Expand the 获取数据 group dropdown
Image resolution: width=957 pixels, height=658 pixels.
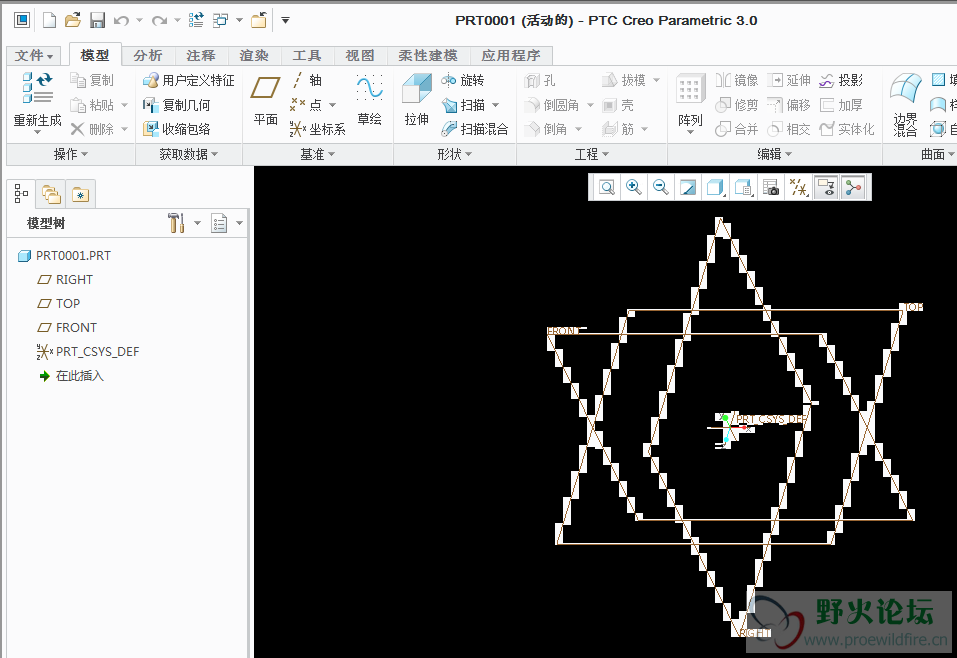coord(189,154)
